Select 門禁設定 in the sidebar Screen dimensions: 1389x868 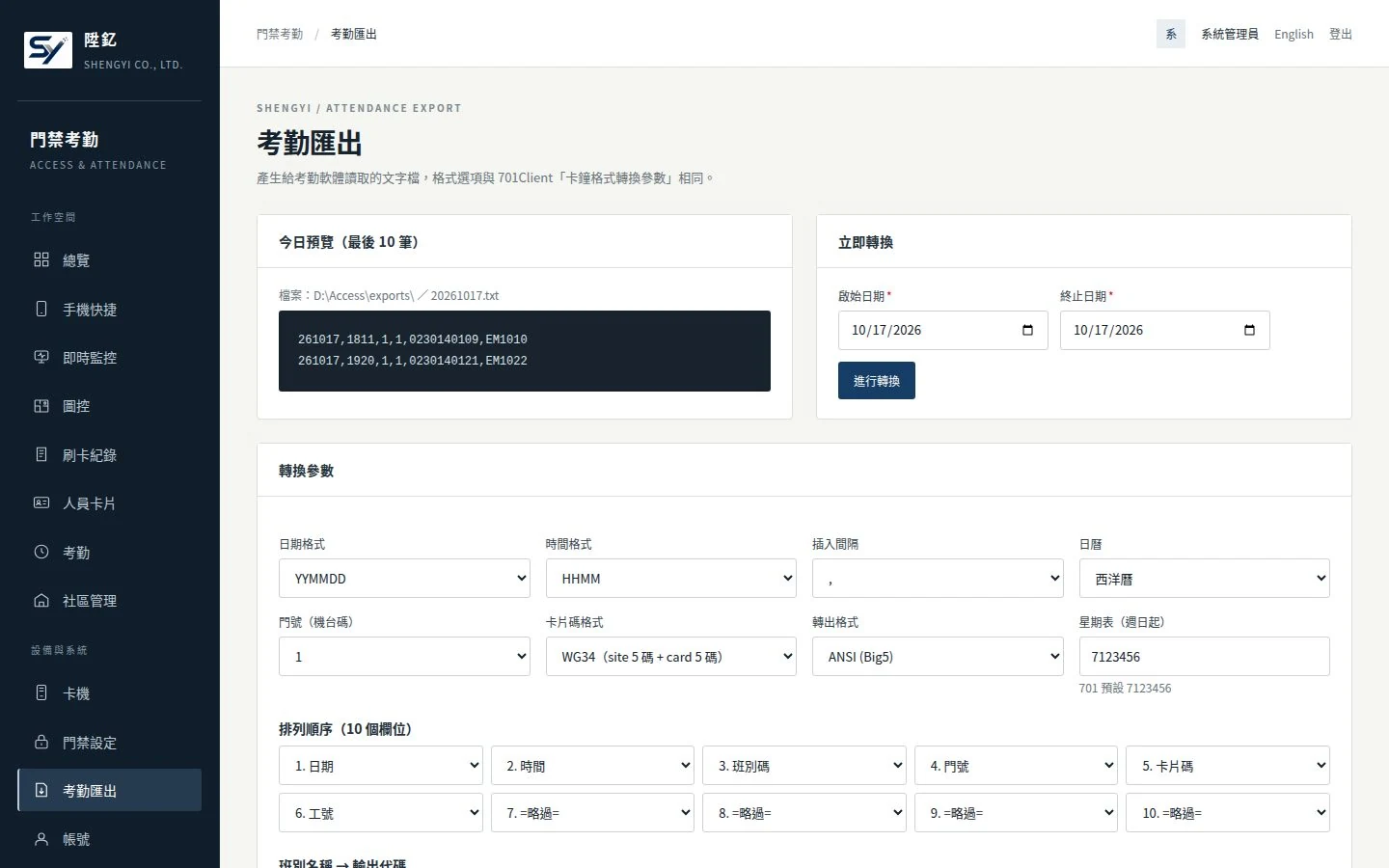[109, 742]
